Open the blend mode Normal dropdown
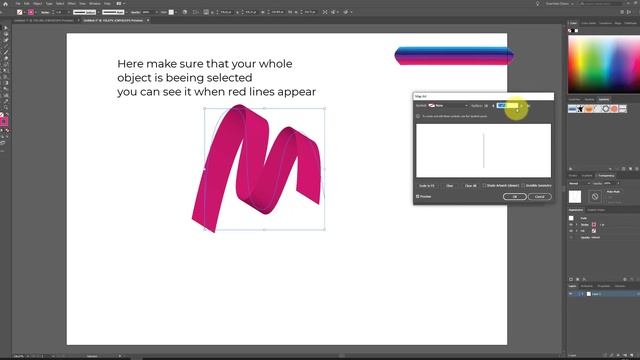640x360 pixels. (579, 183)
